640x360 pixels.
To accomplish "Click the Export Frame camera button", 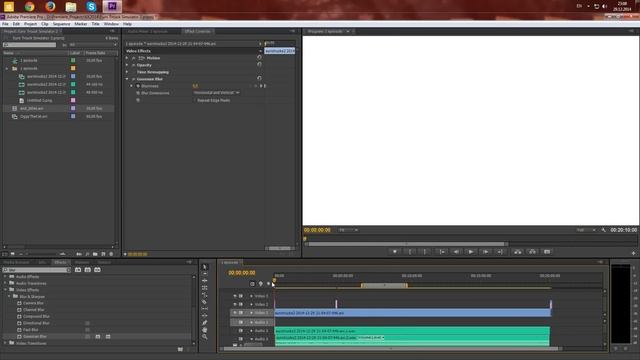I will (547, 252).
